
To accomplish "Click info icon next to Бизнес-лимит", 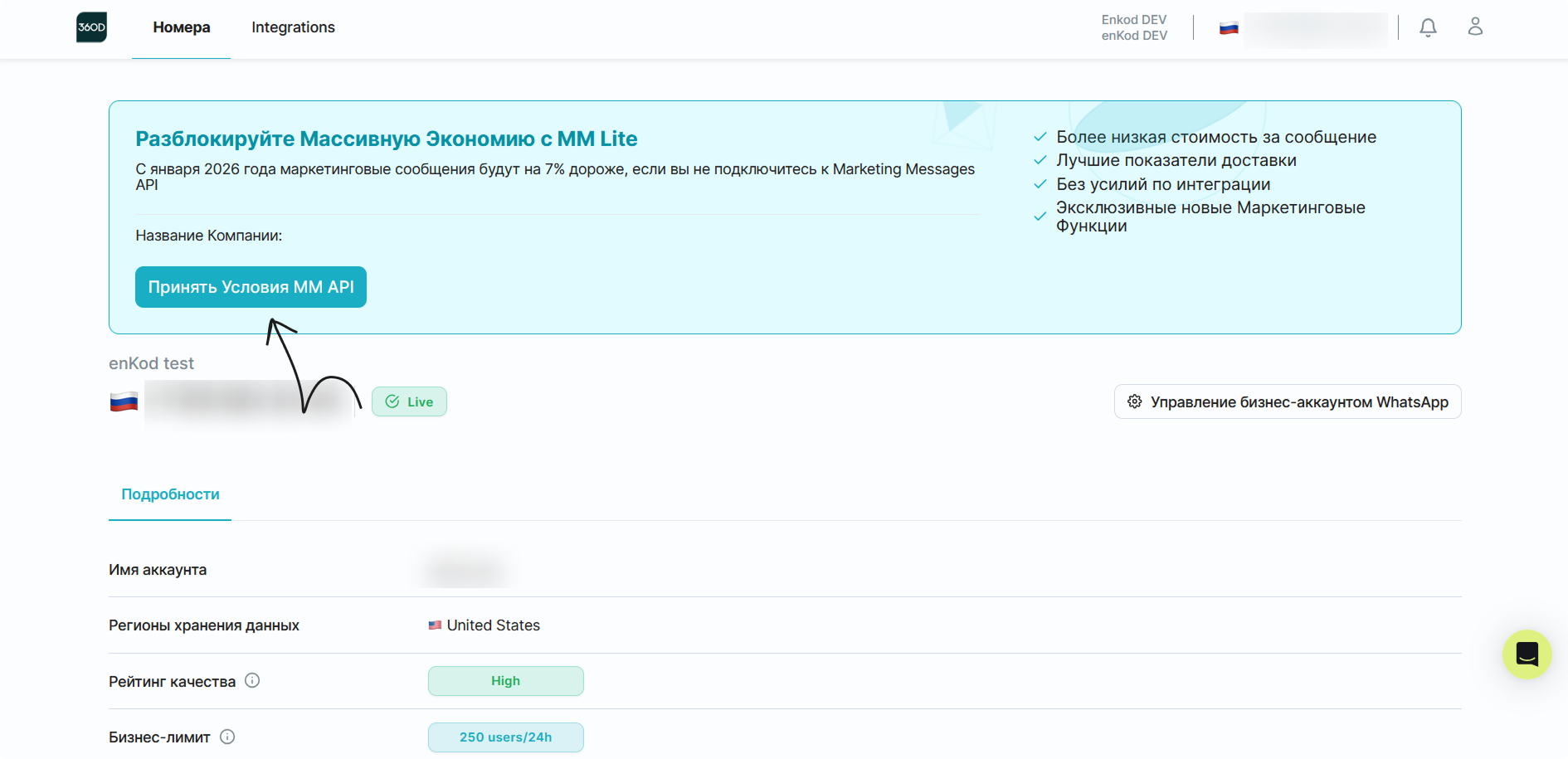I will coord(227,737).
